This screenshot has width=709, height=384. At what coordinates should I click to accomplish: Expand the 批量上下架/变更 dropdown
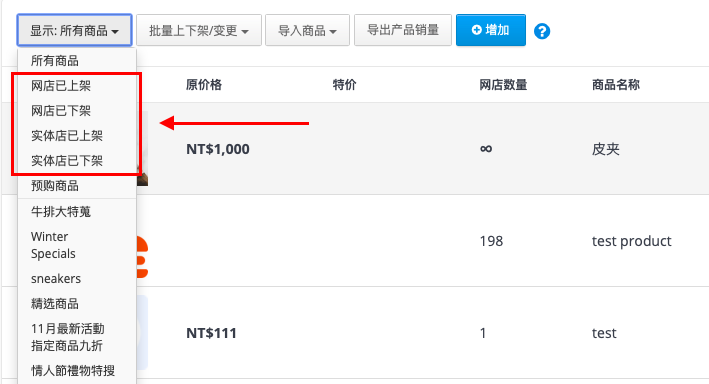tap(199, 30)
